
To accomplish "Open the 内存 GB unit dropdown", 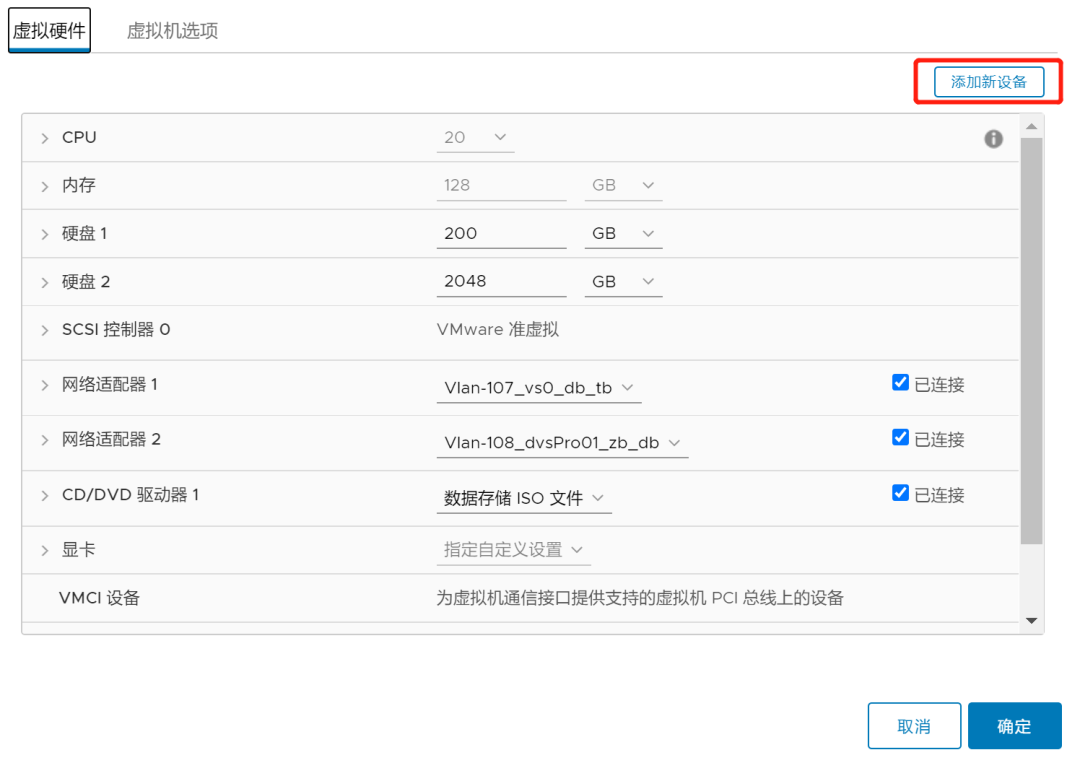I will (623, 185).
